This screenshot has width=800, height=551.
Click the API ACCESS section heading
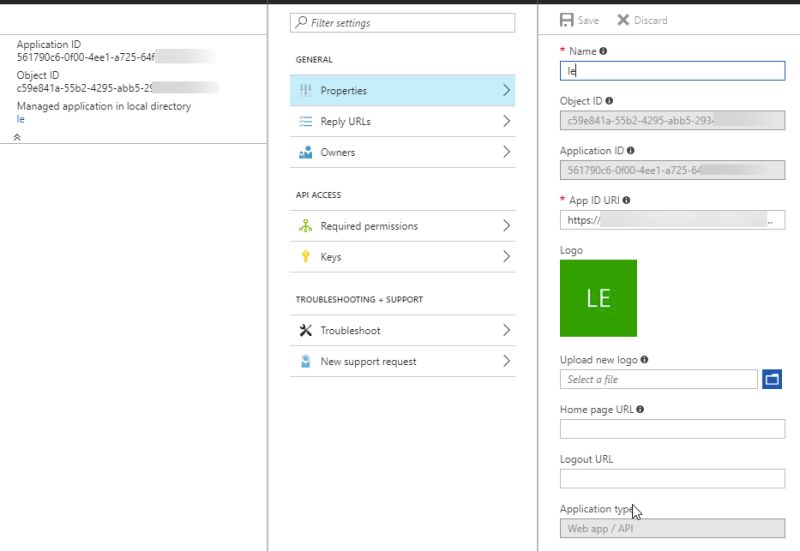pos(318,195)
